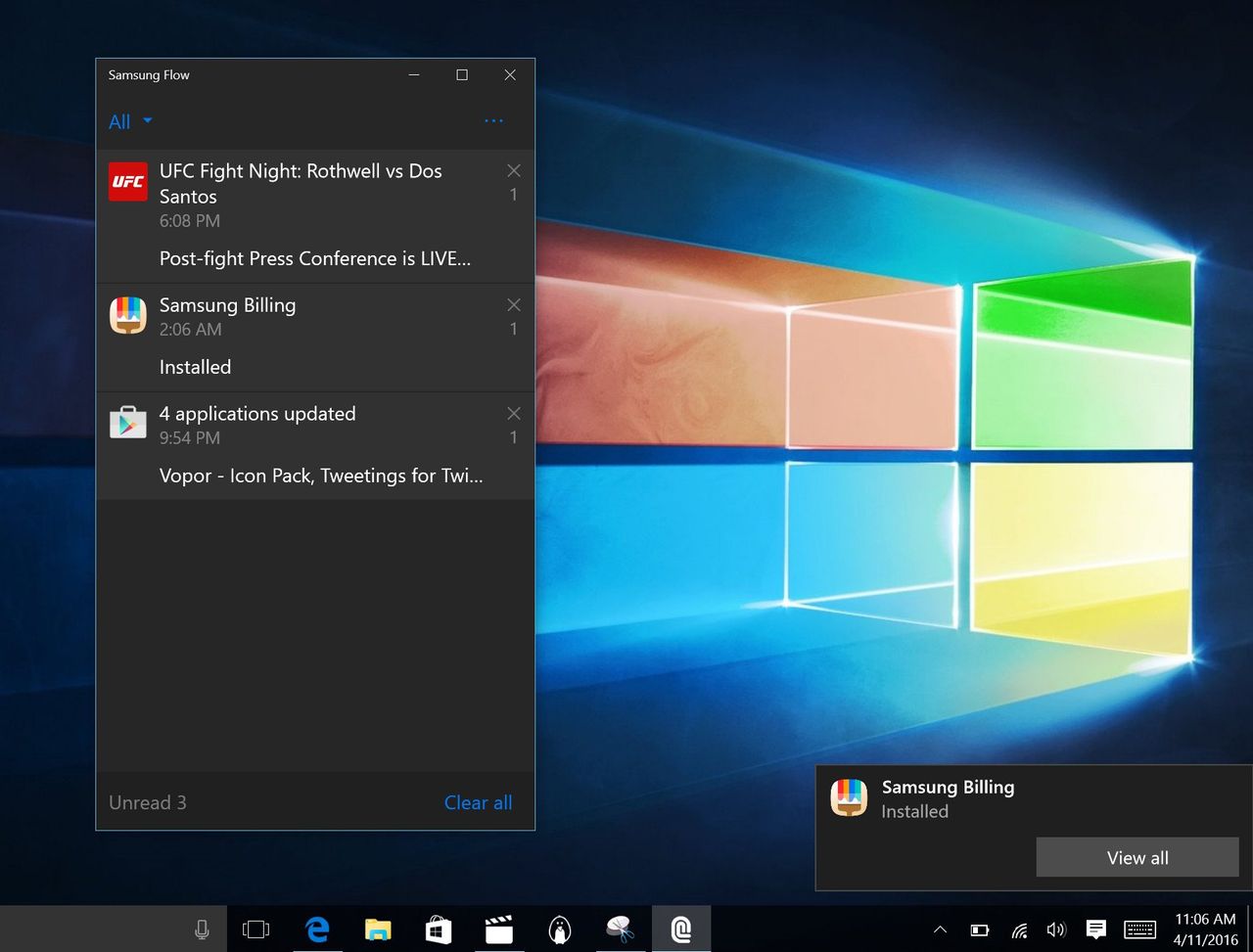
Task: Click the Samsung Billing title in the toast
Action: click(948, 787)
